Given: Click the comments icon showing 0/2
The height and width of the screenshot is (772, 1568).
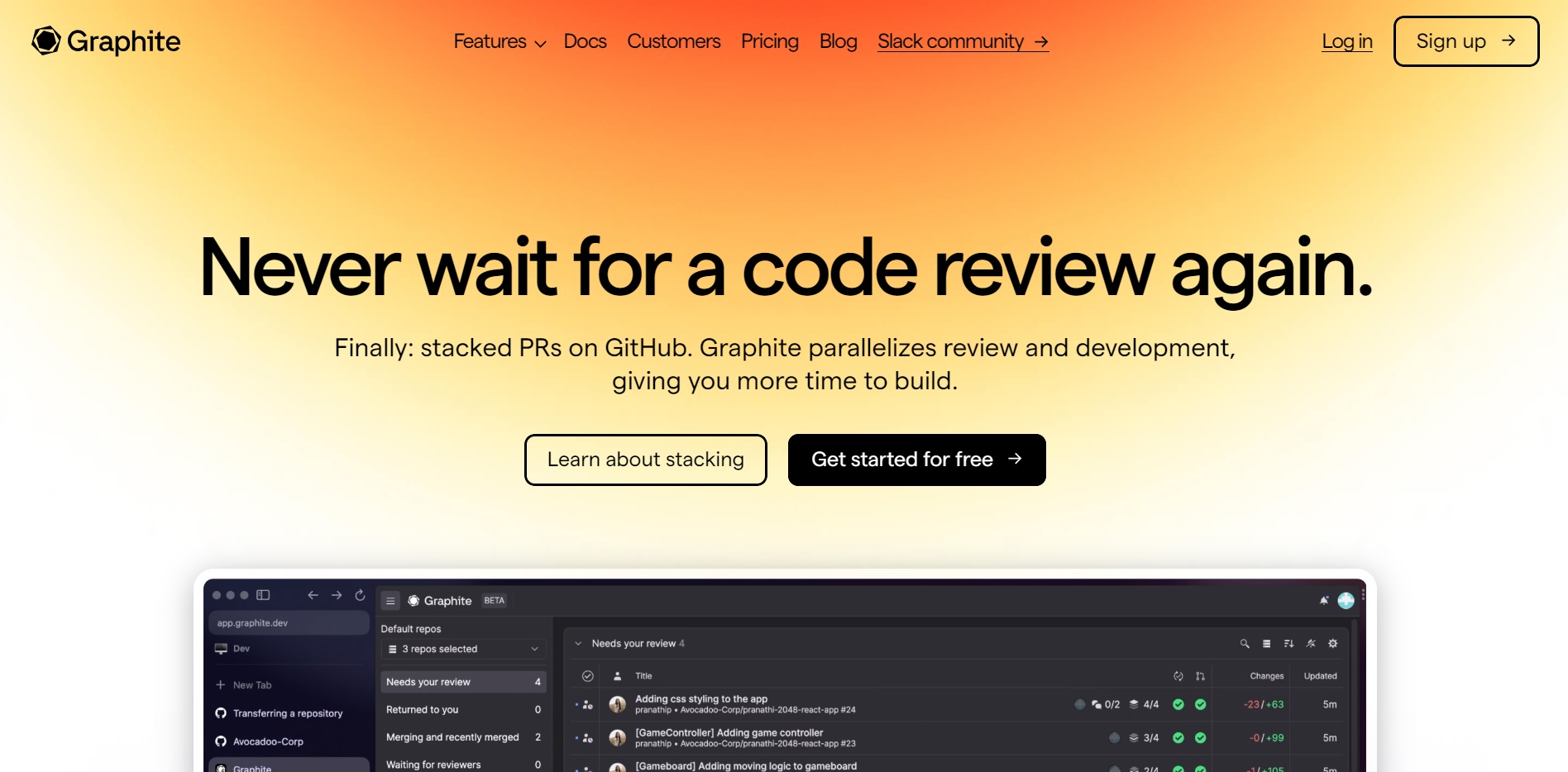Looking at the screenshot, I should tap(1097, 705).
